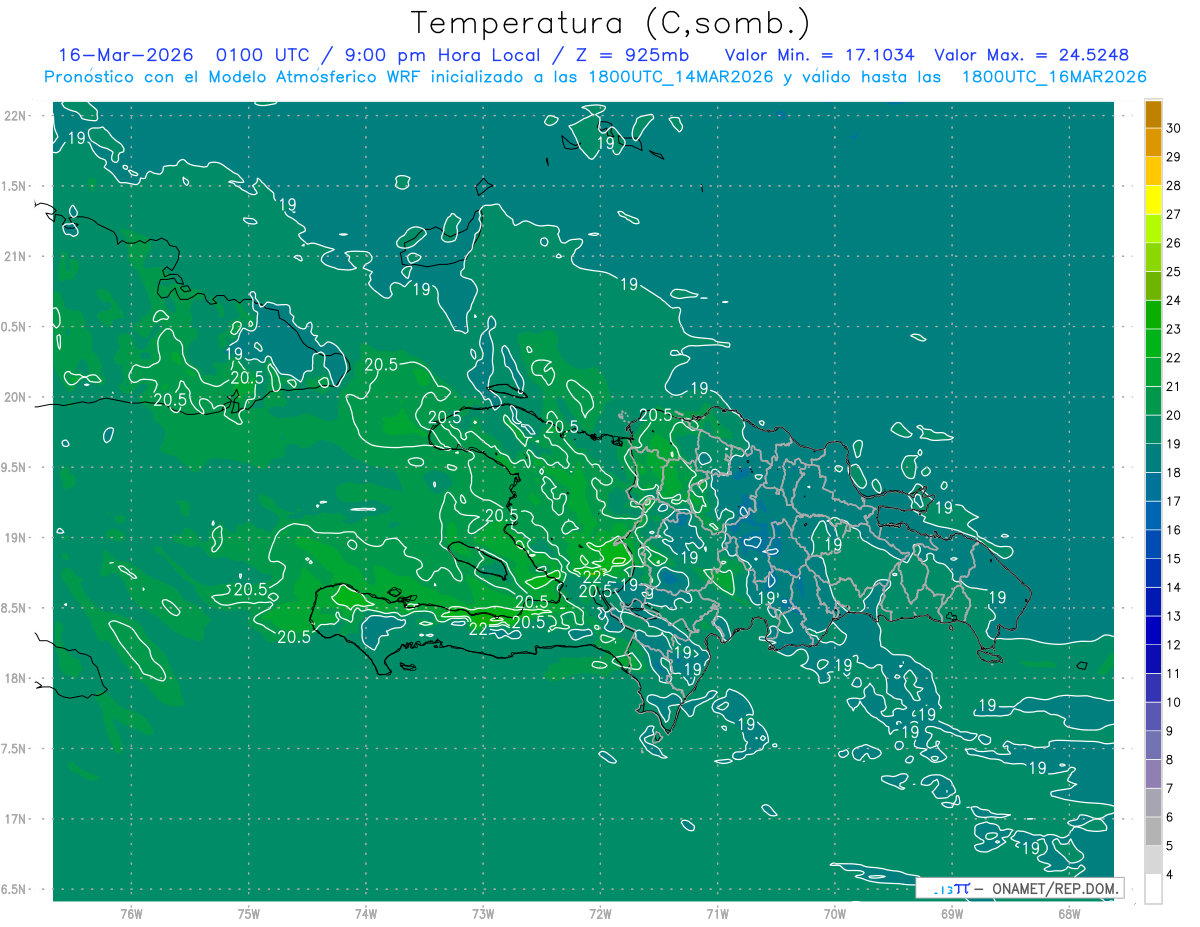Click the '71W' longitude axis label
This screenshot has width=1200, height=927.
(x=717, y=913)
